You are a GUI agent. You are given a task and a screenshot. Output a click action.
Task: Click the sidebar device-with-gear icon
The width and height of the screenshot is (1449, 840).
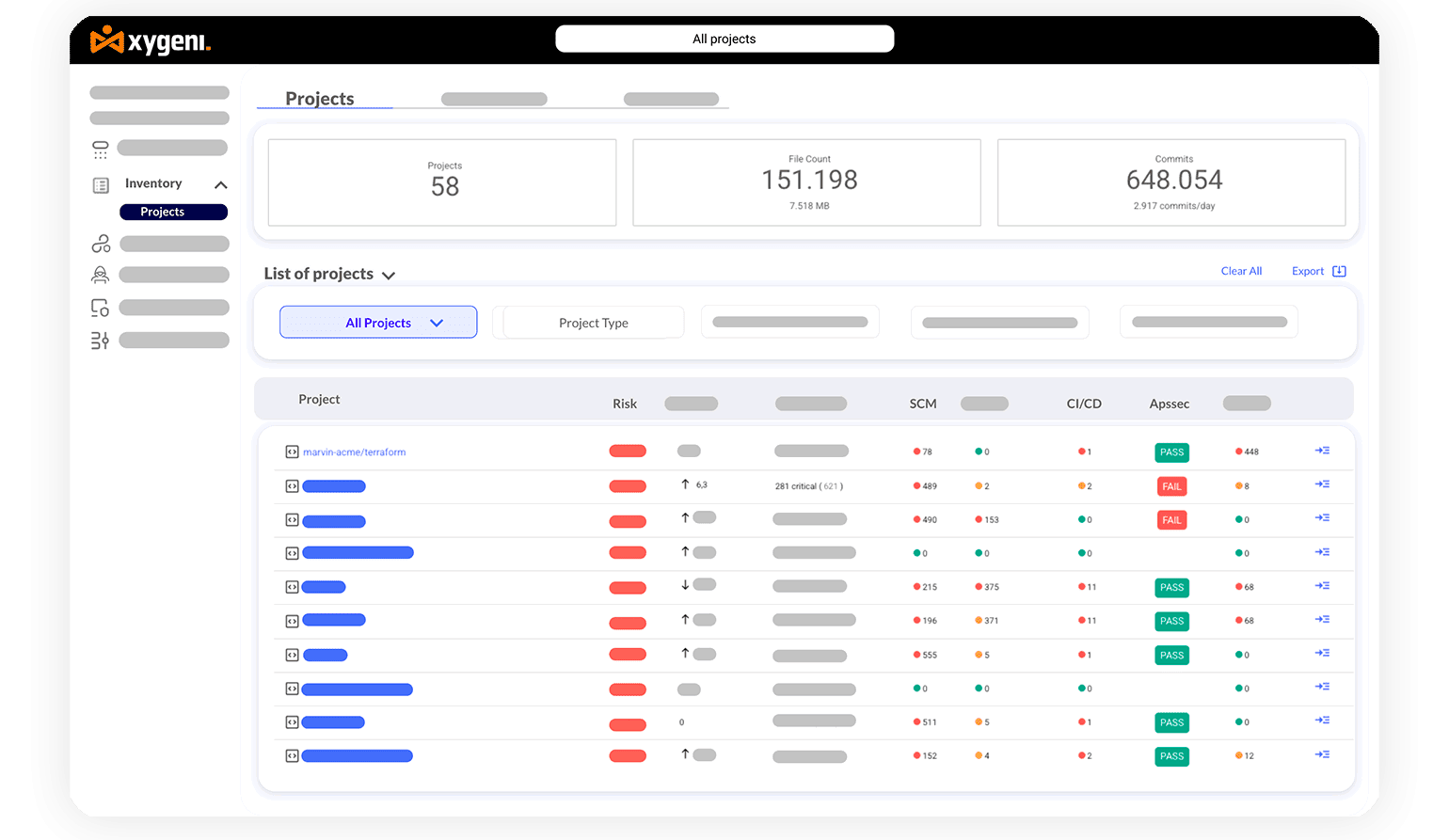[101, 308]
